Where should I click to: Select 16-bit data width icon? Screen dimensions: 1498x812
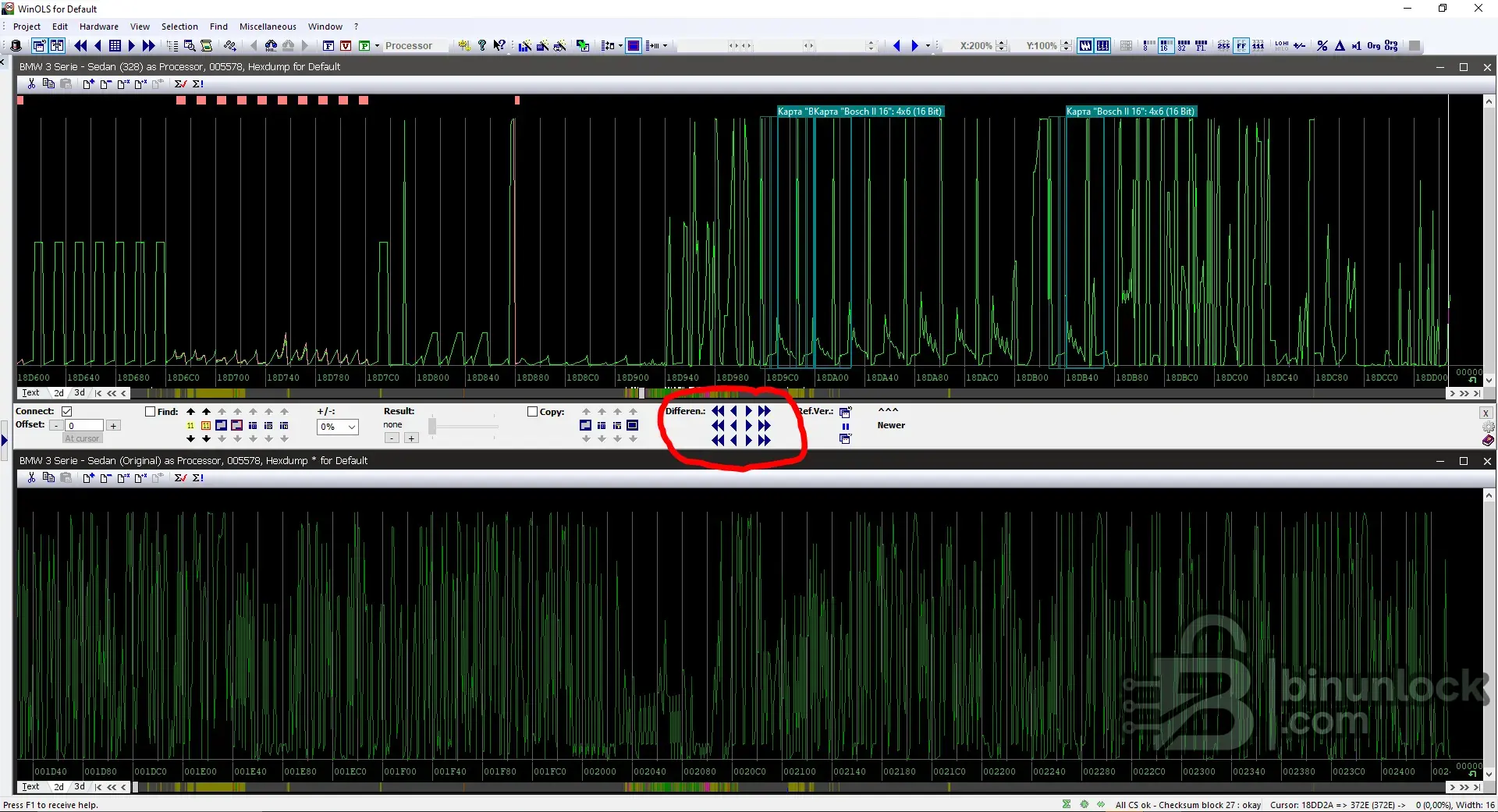click(x=1165, y=46)
